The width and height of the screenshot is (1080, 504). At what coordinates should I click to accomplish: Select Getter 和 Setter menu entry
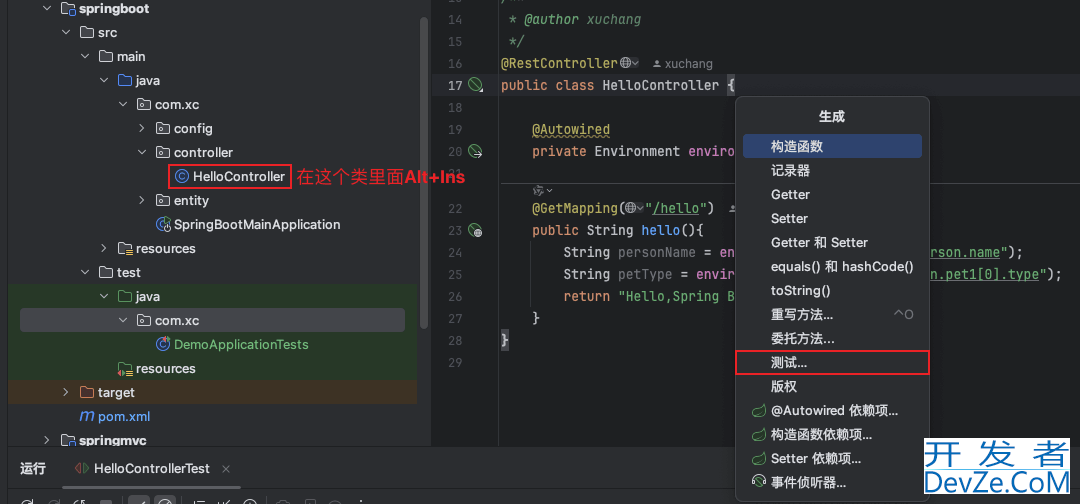coord(832,242)
